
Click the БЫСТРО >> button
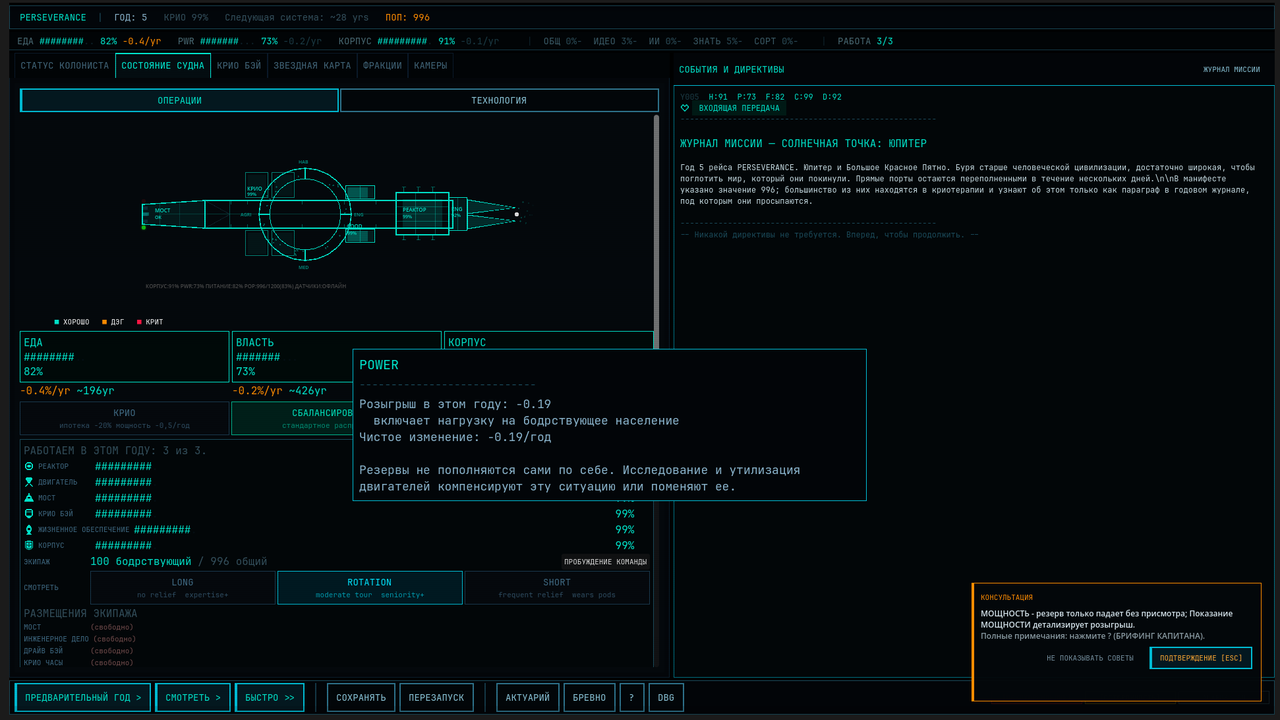point(270,697)
